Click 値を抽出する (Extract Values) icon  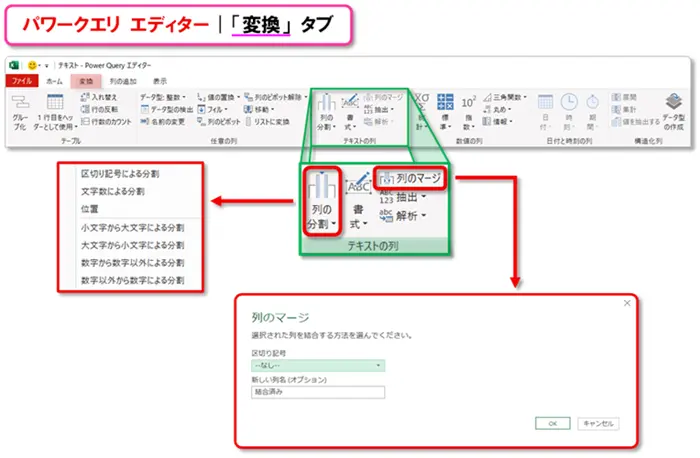click(x=617, y=121)
